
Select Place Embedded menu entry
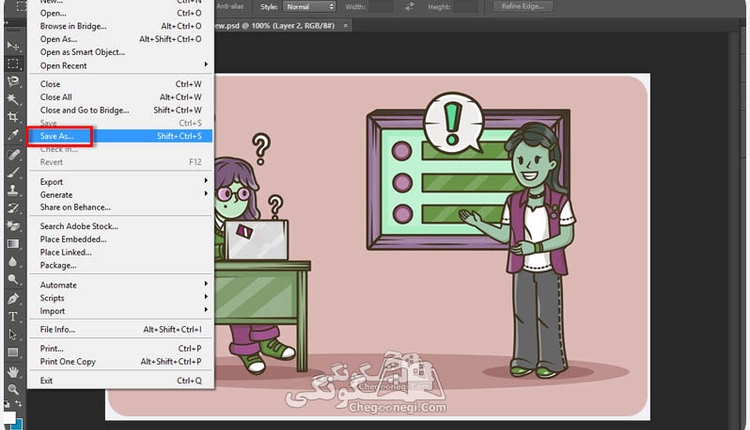tap(120, 239)
